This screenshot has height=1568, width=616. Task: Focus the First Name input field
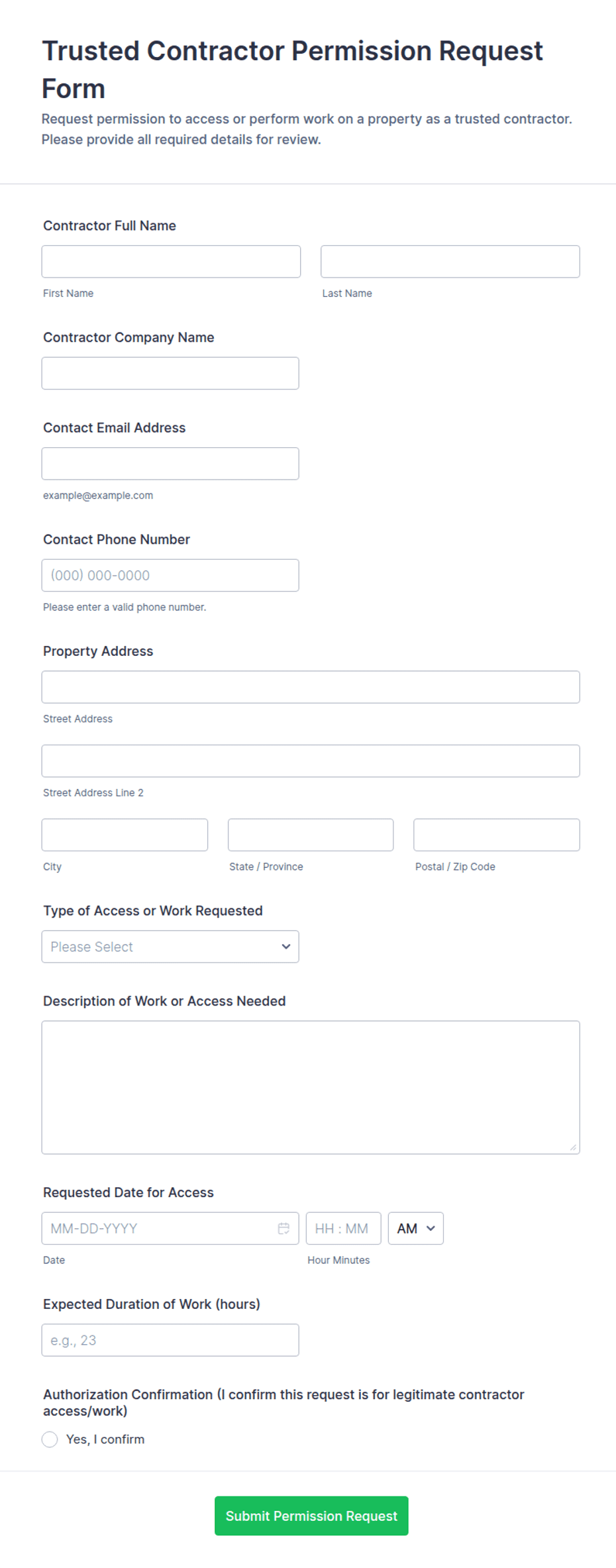[171, 262]
